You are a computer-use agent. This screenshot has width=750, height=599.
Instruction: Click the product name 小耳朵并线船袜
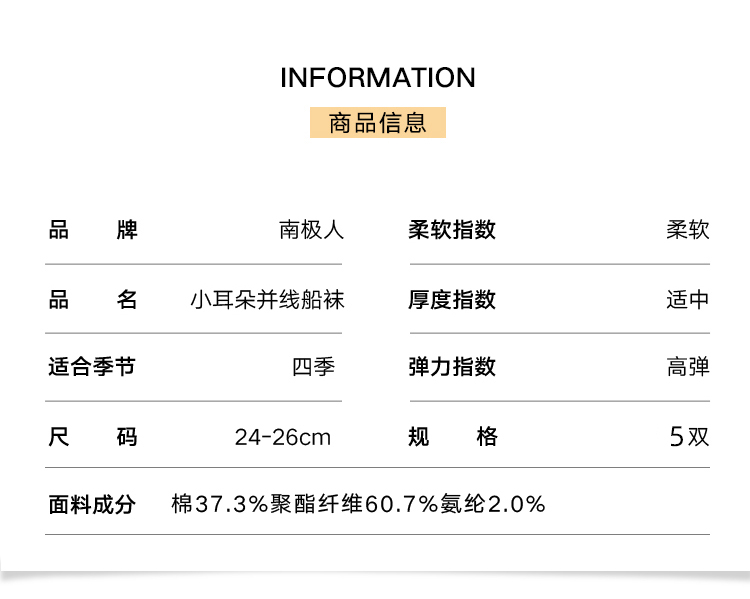pos(267,299)
